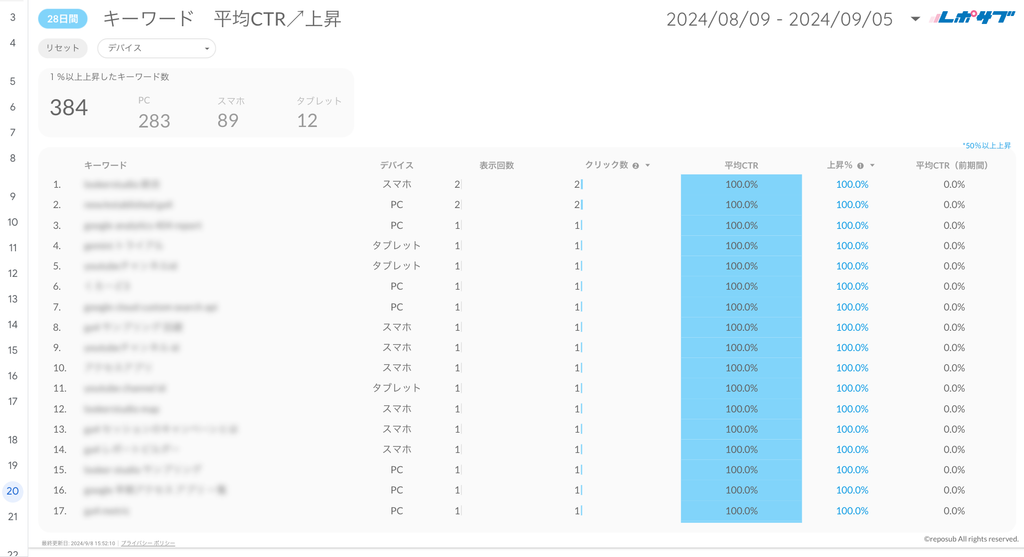Viewport: 1024px width, 557px height.
Task: Jump to page 10 in the sidebar
Action: [x=12, y=222]
